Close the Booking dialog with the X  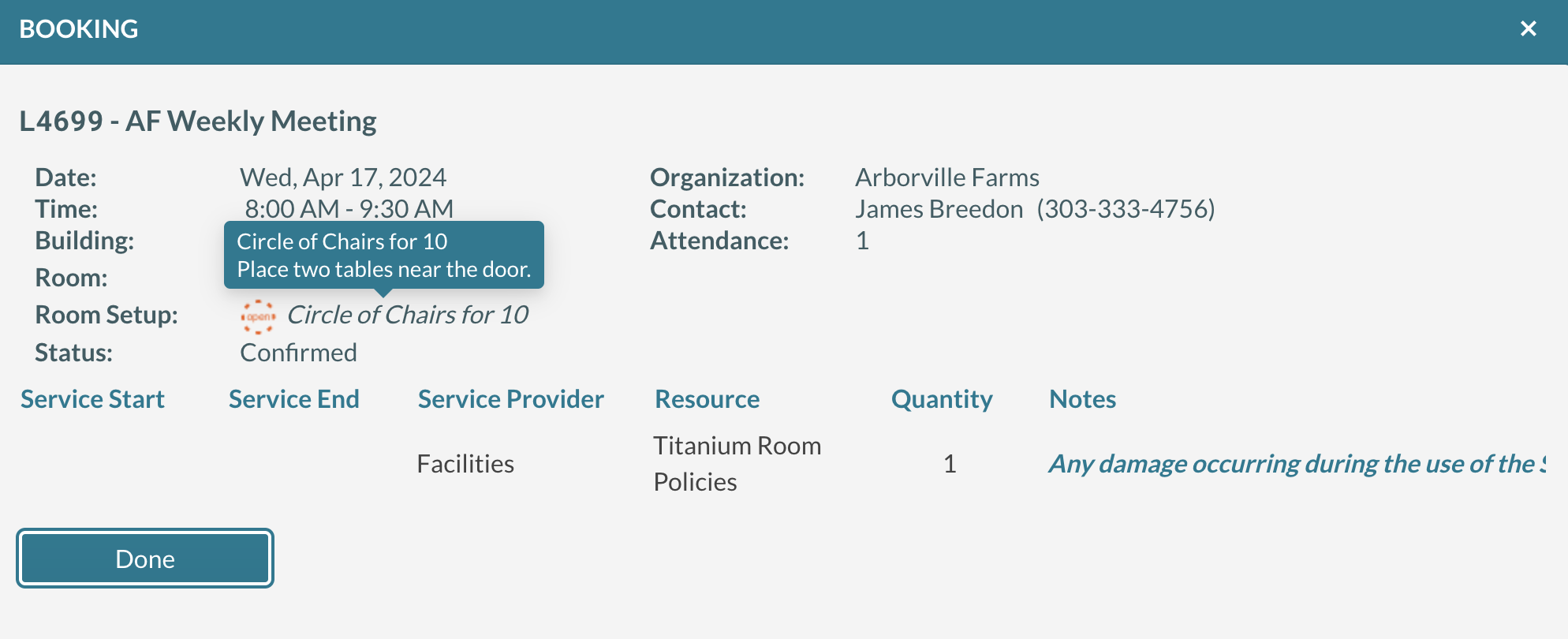point(1528,29)
